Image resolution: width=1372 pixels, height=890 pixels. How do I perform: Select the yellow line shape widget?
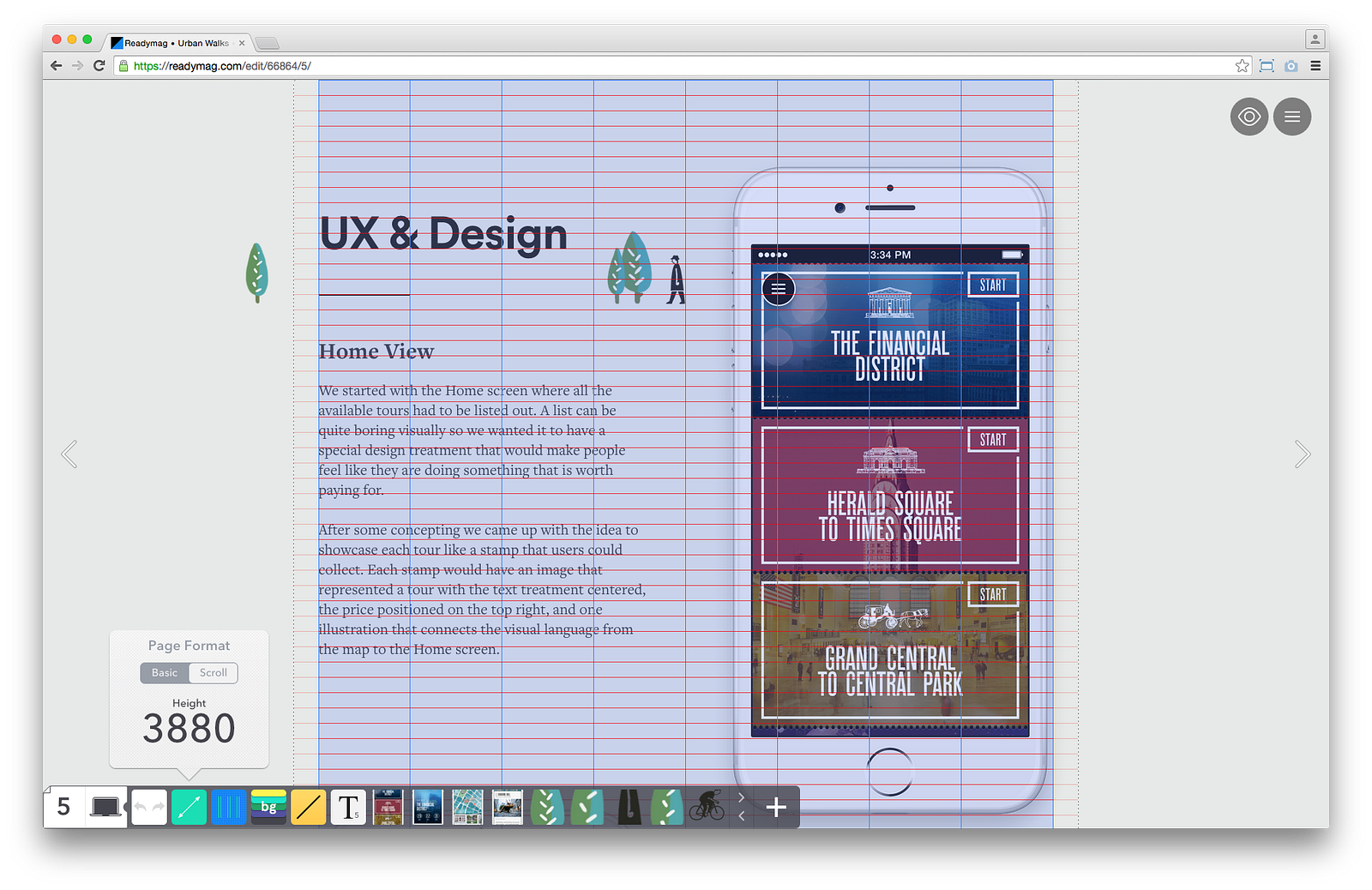[x=309, y=807]
